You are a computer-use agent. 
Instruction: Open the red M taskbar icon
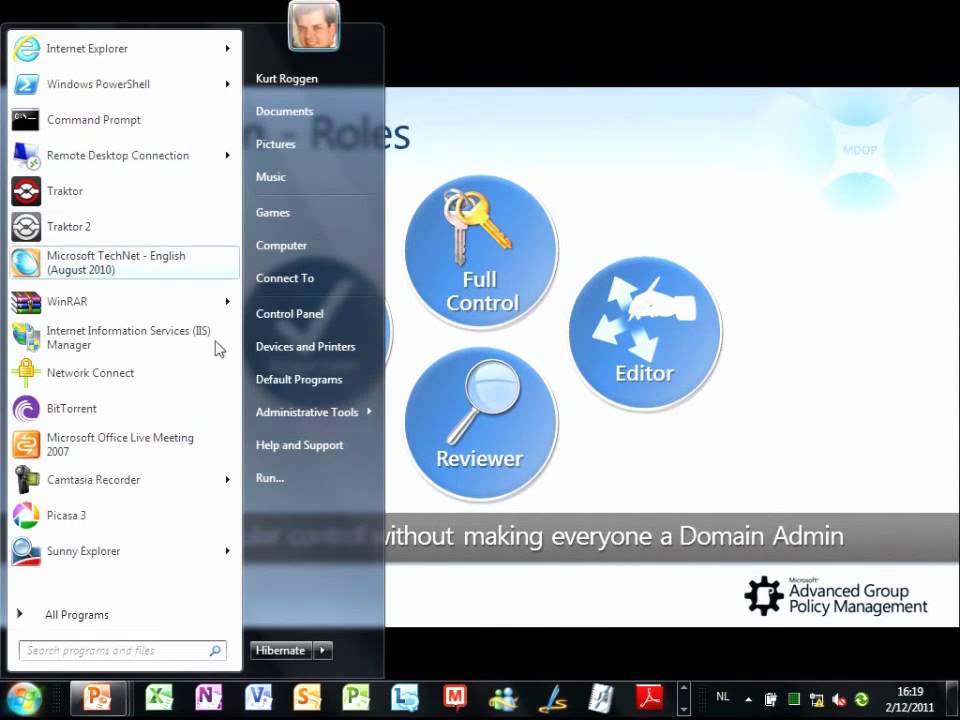[x=454, y=697]
